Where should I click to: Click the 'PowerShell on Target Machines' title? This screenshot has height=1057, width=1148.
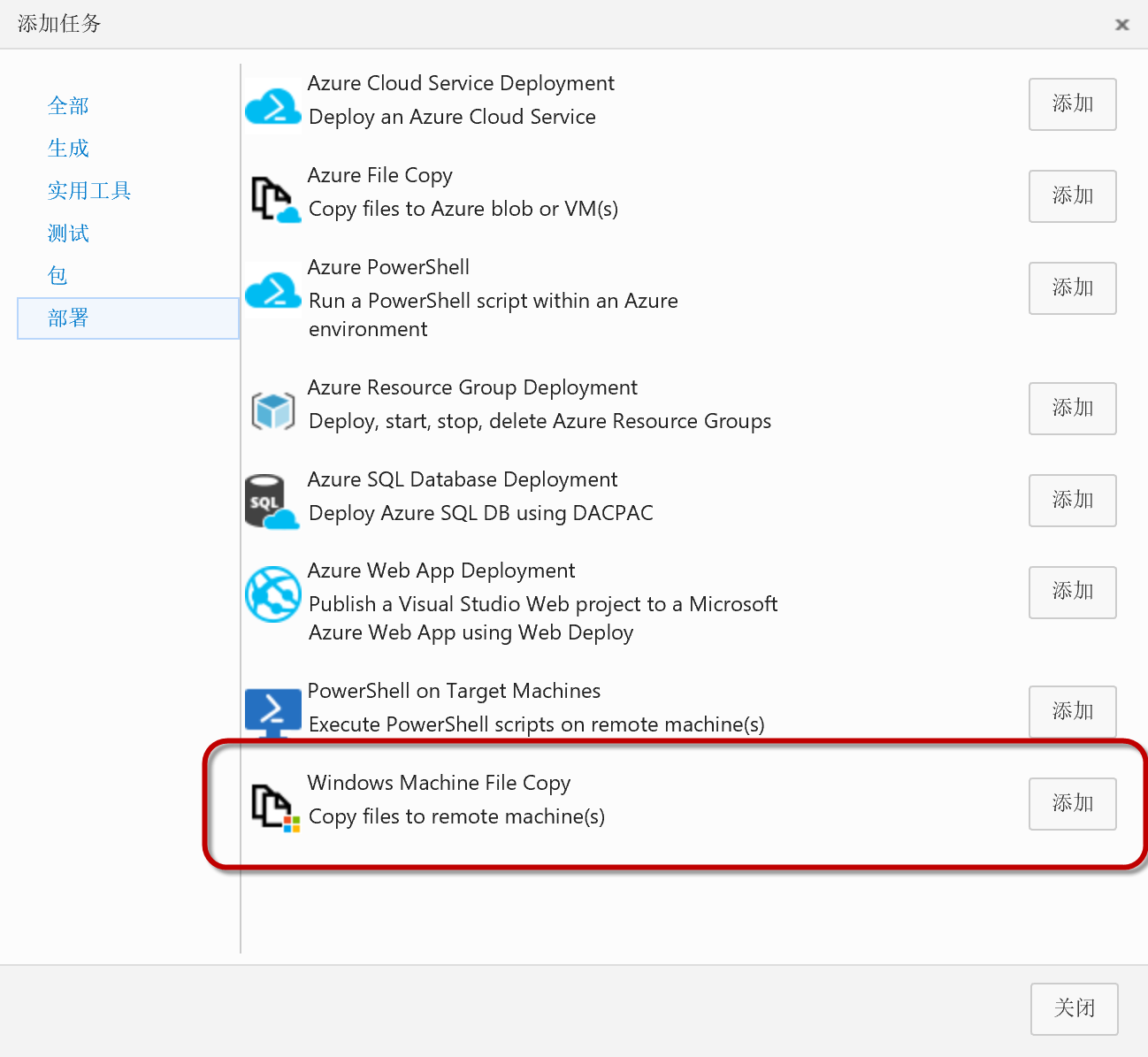[x=454, y=691]
